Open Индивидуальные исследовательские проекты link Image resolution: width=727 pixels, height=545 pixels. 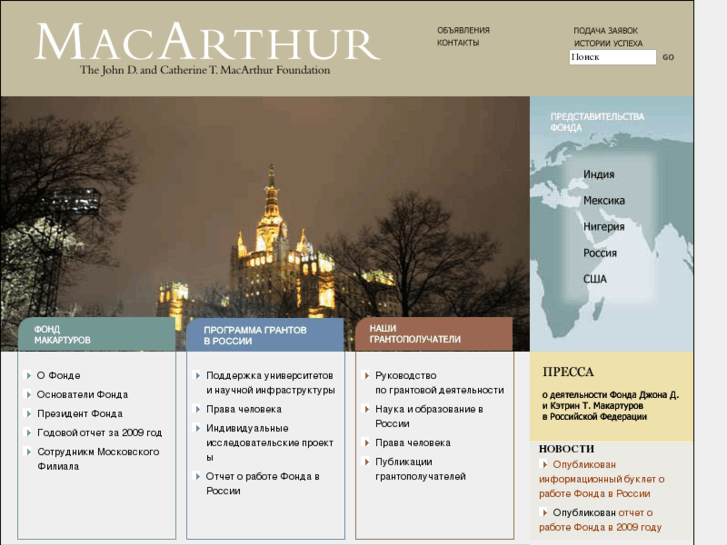point(269,442)
